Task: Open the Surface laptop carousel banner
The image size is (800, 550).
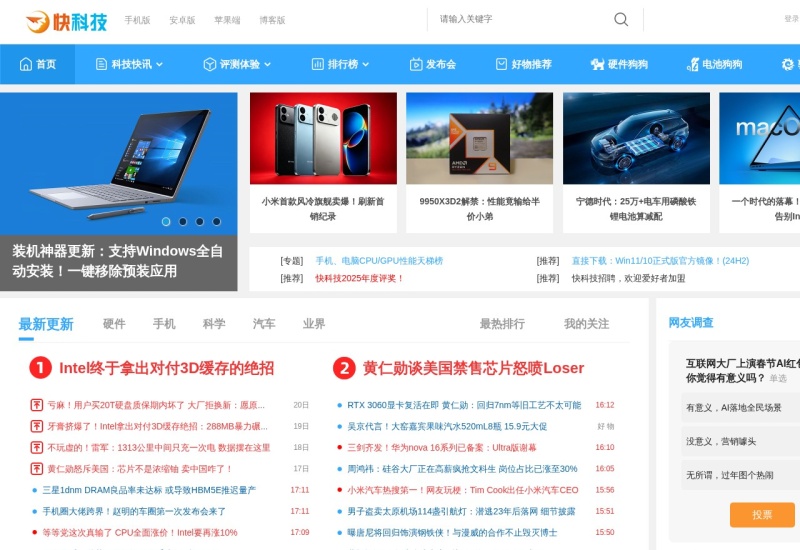Action: pos(118,164)
